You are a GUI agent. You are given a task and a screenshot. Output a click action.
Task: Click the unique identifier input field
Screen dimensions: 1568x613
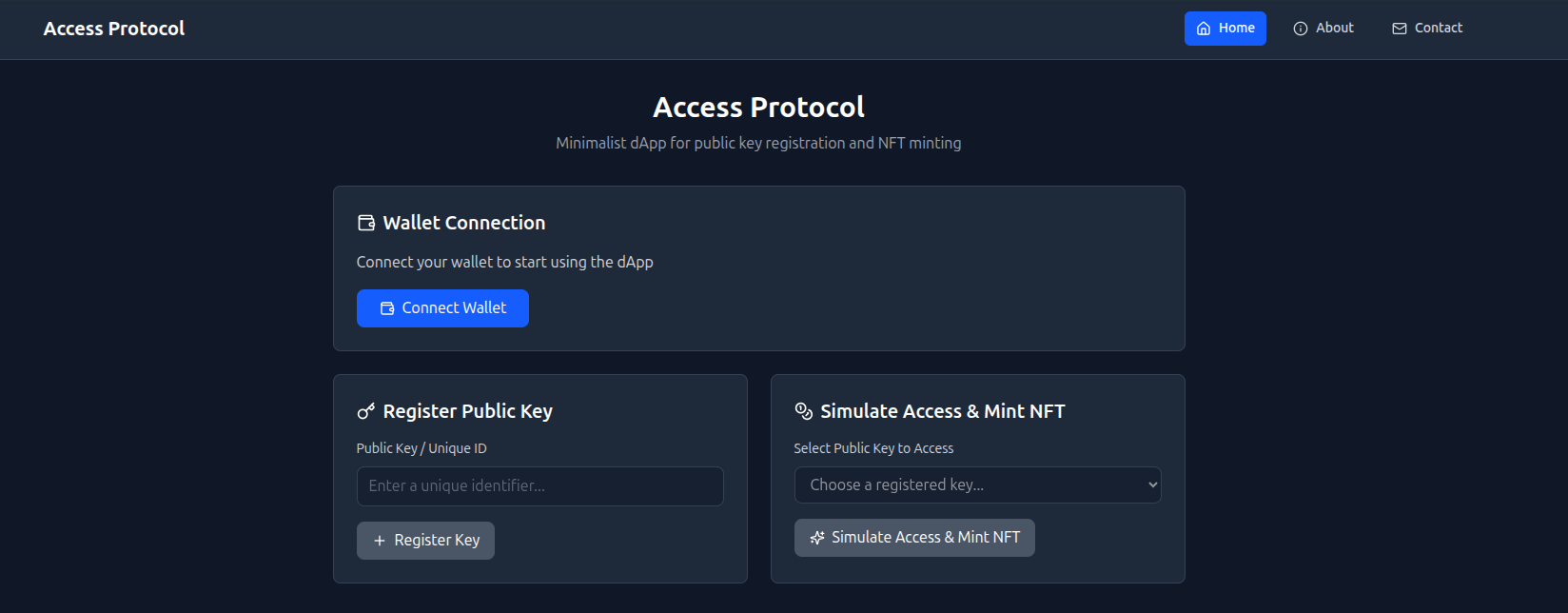[x=539, y=485]
